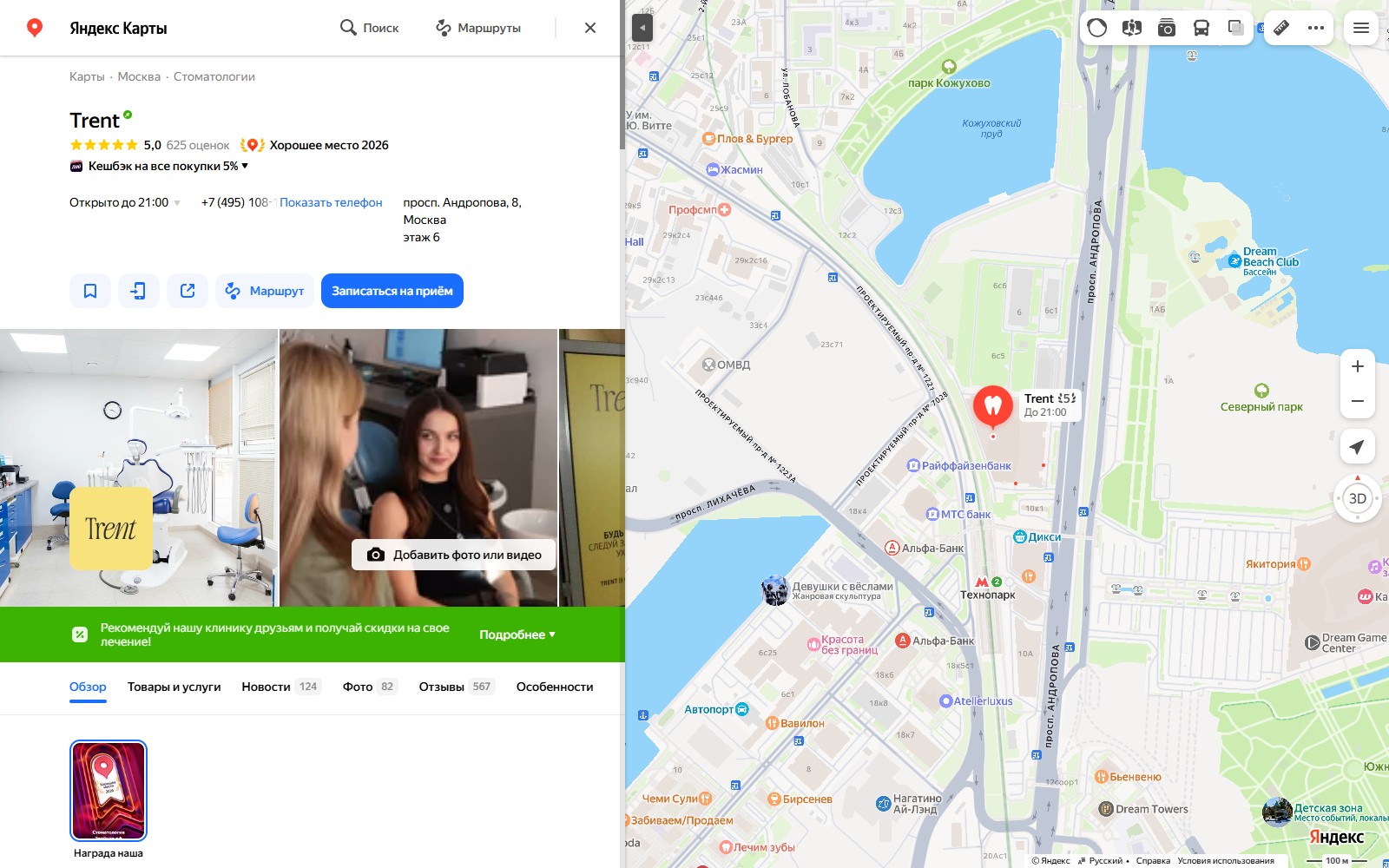Screen dimensions: 1389x868
Task: Expand Подробнее on the green banner
Action: 517,635
